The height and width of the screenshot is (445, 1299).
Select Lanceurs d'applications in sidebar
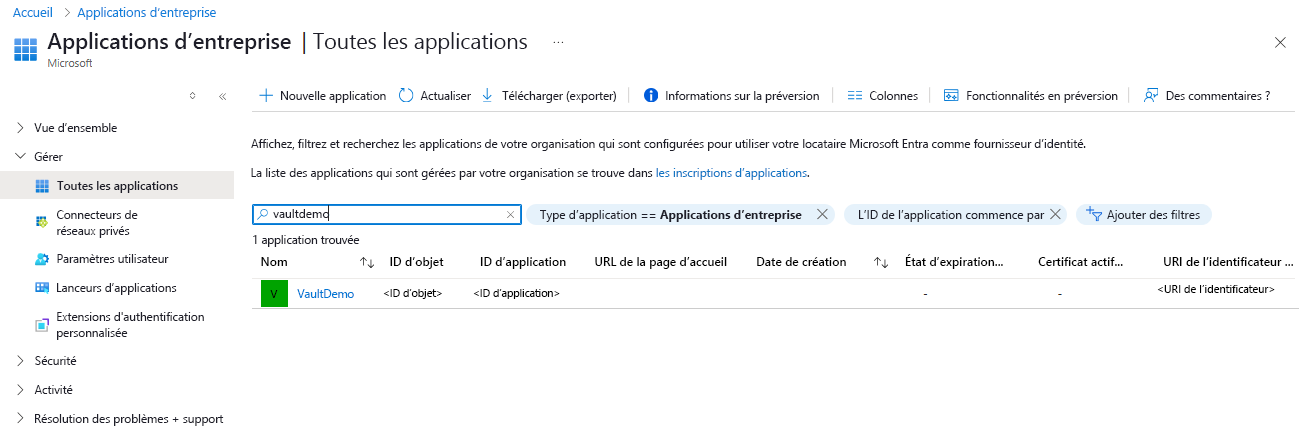[116, 288]
